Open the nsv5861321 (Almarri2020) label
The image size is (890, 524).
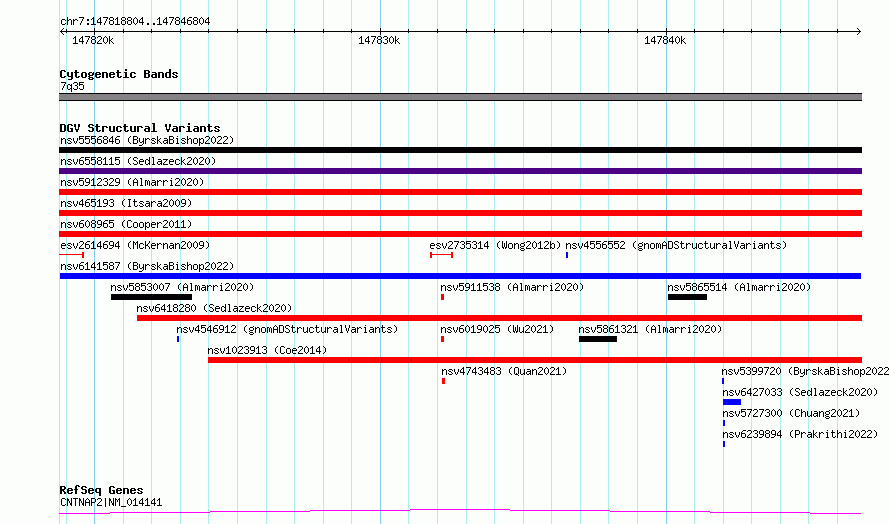(x=650, y=329)
